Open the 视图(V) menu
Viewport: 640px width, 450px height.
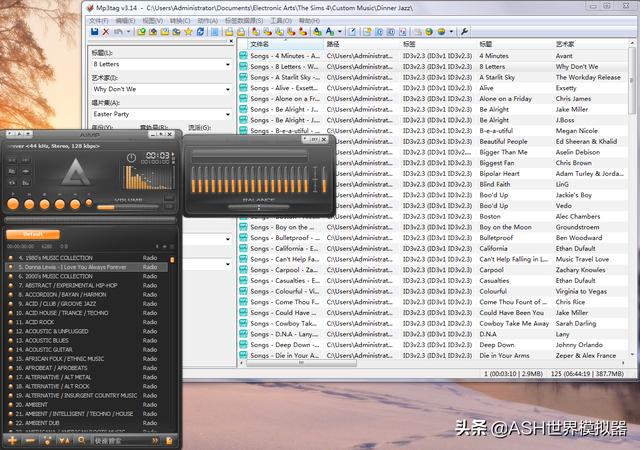pos(152,20)
